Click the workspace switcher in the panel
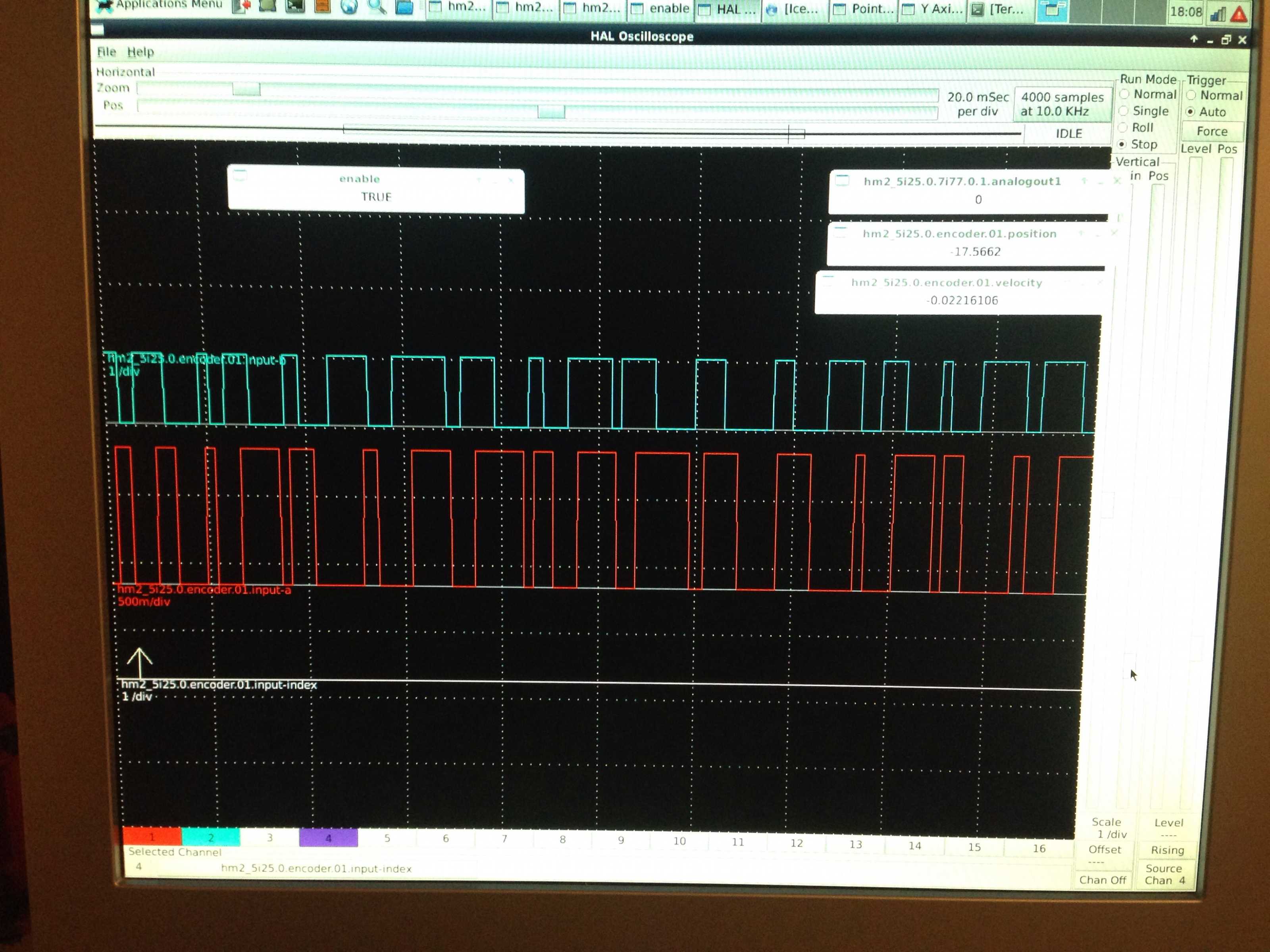Image resolution: width=1270 pixels, height=952 pixels. tap(1052, 10)
